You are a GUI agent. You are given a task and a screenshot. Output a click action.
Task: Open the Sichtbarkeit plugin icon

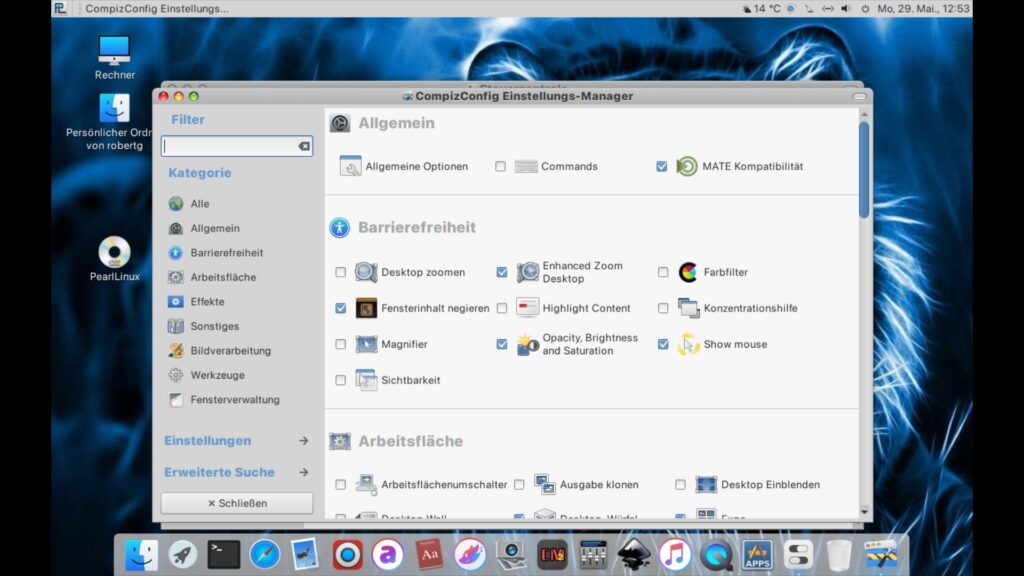coord(366,379)
